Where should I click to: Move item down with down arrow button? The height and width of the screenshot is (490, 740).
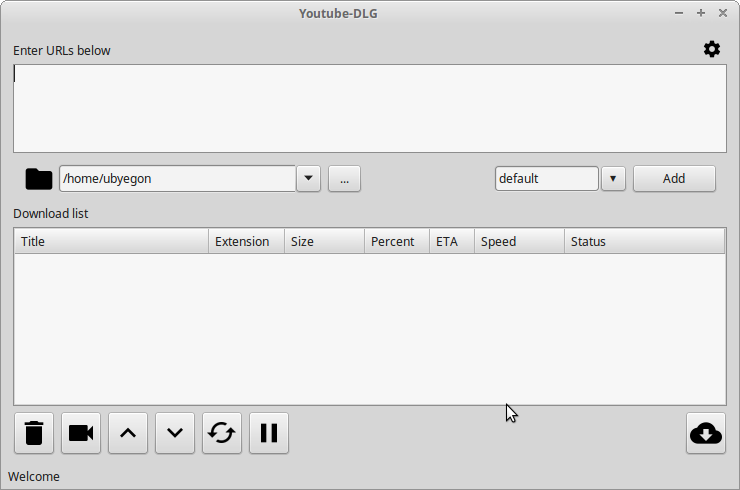pyautogui.click(x=175, y=433)
